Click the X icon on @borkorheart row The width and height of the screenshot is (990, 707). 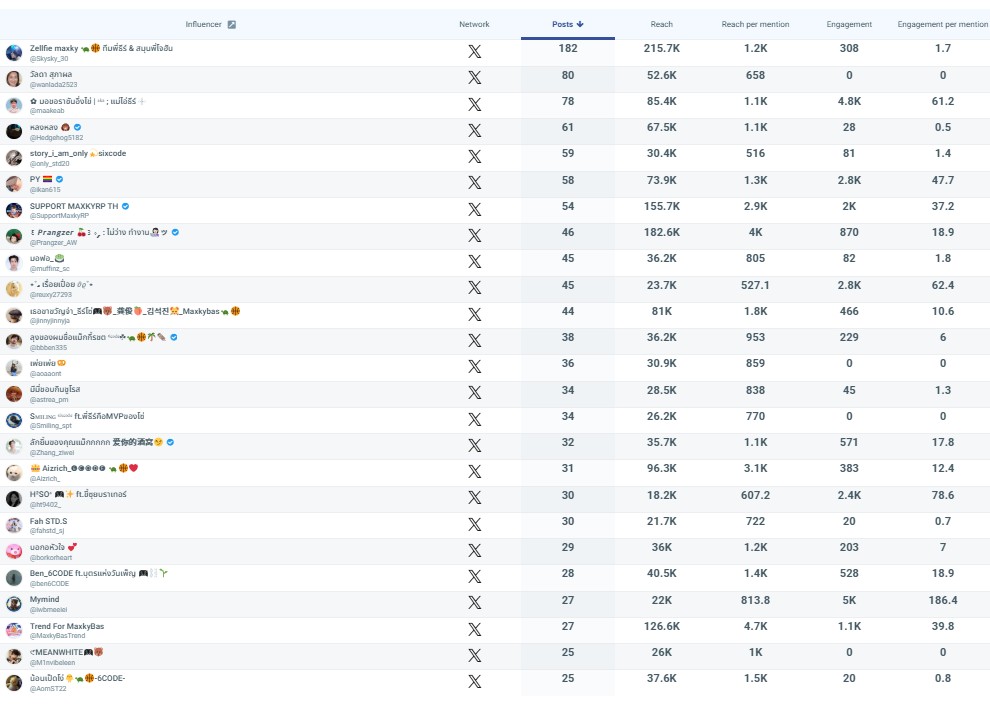pos(475,552)
